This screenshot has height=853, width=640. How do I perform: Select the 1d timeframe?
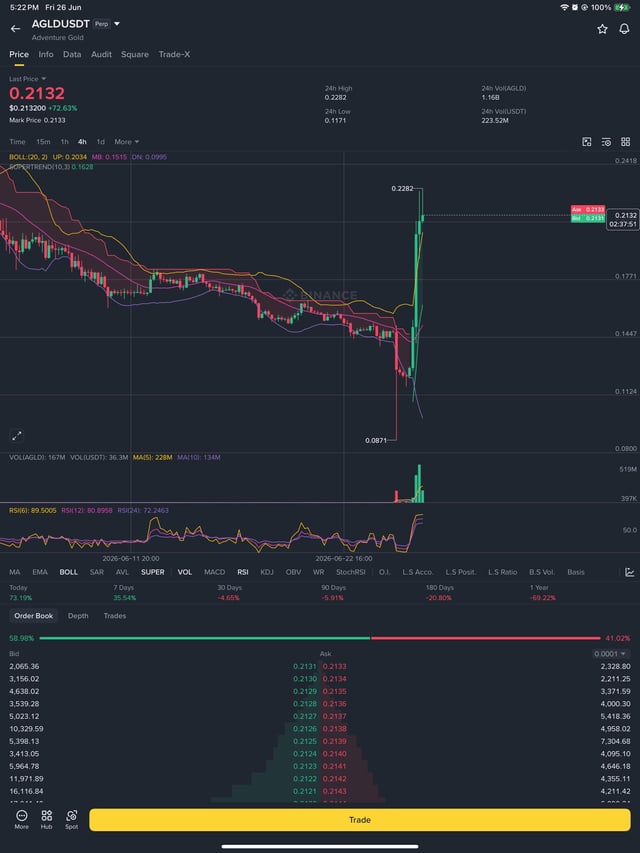point(101,142)
